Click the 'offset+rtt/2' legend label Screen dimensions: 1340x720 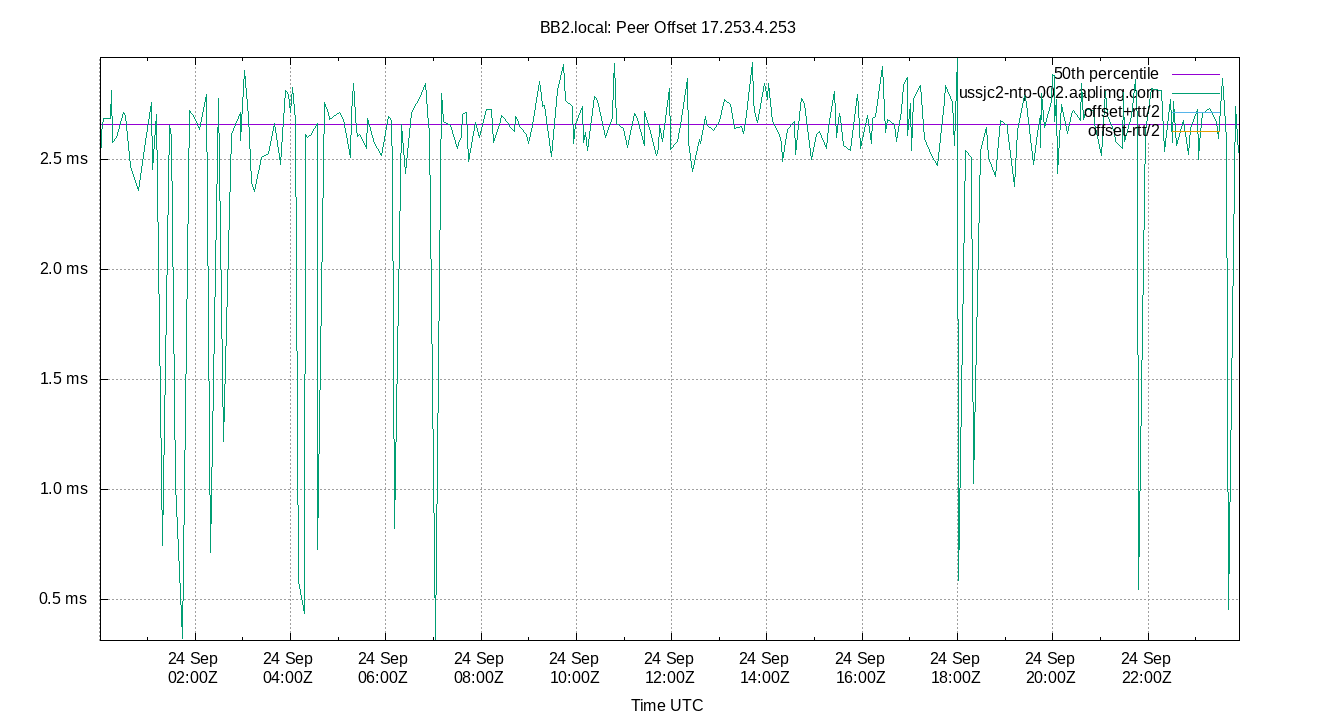pos(1122,111)
